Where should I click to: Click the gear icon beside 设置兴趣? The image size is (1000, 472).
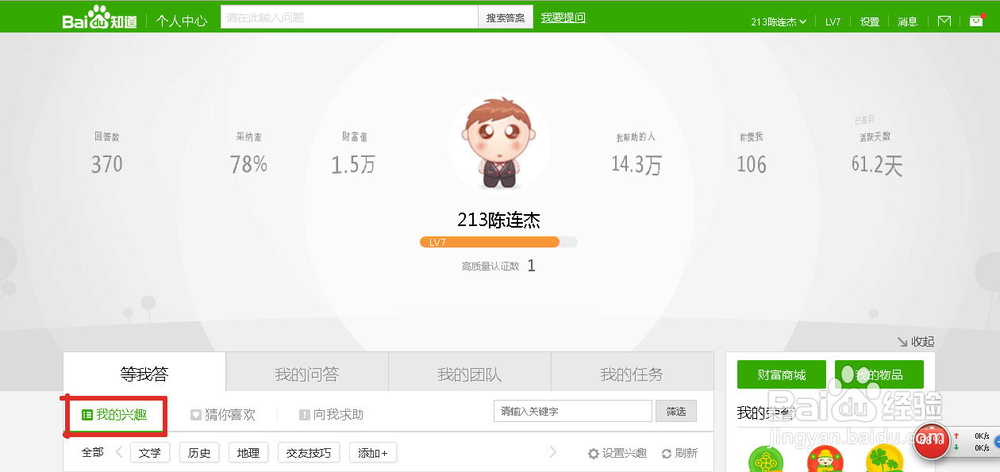[x=593, y=454]
